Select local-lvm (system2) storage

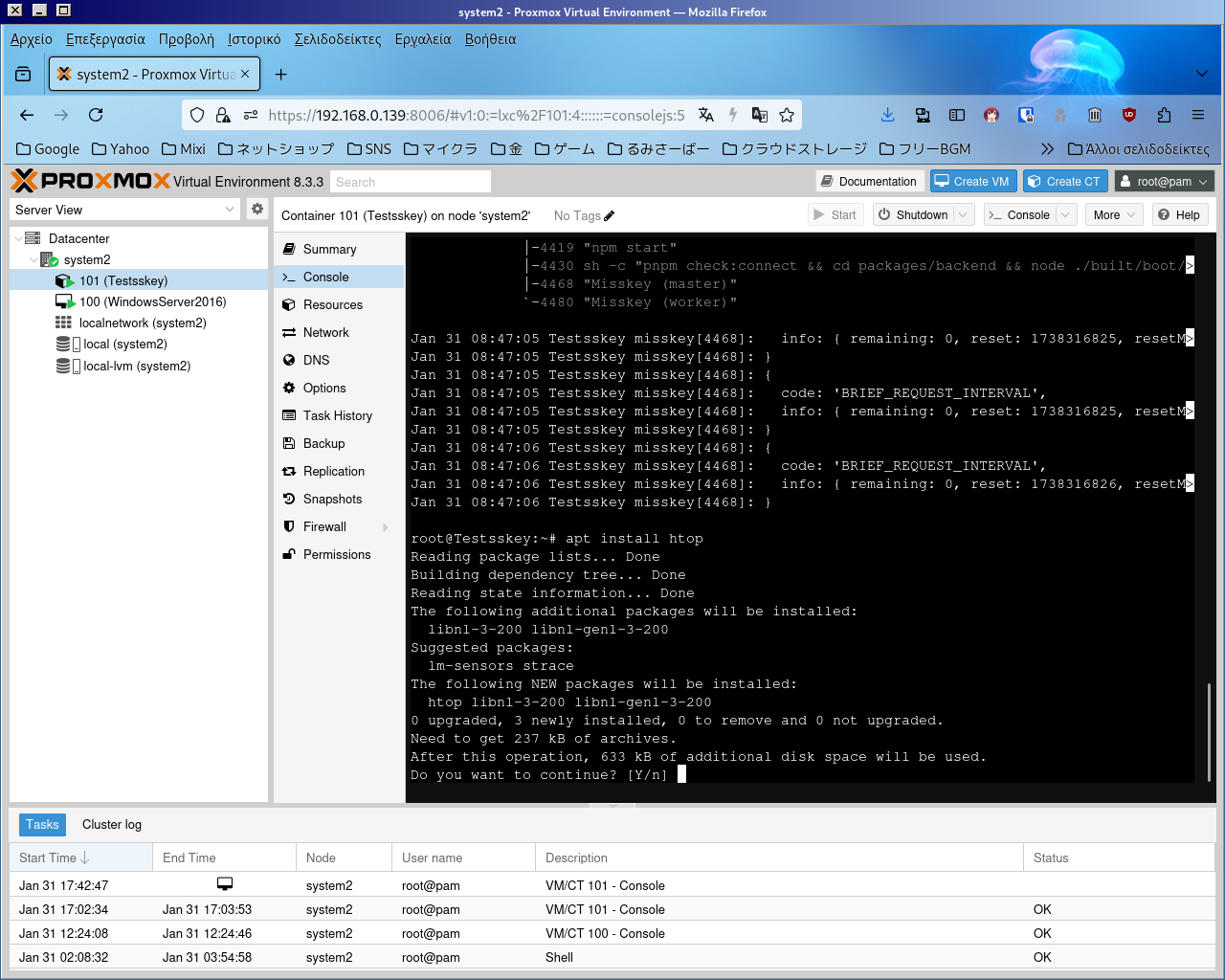pyautogui.click(x=140, y=366)
